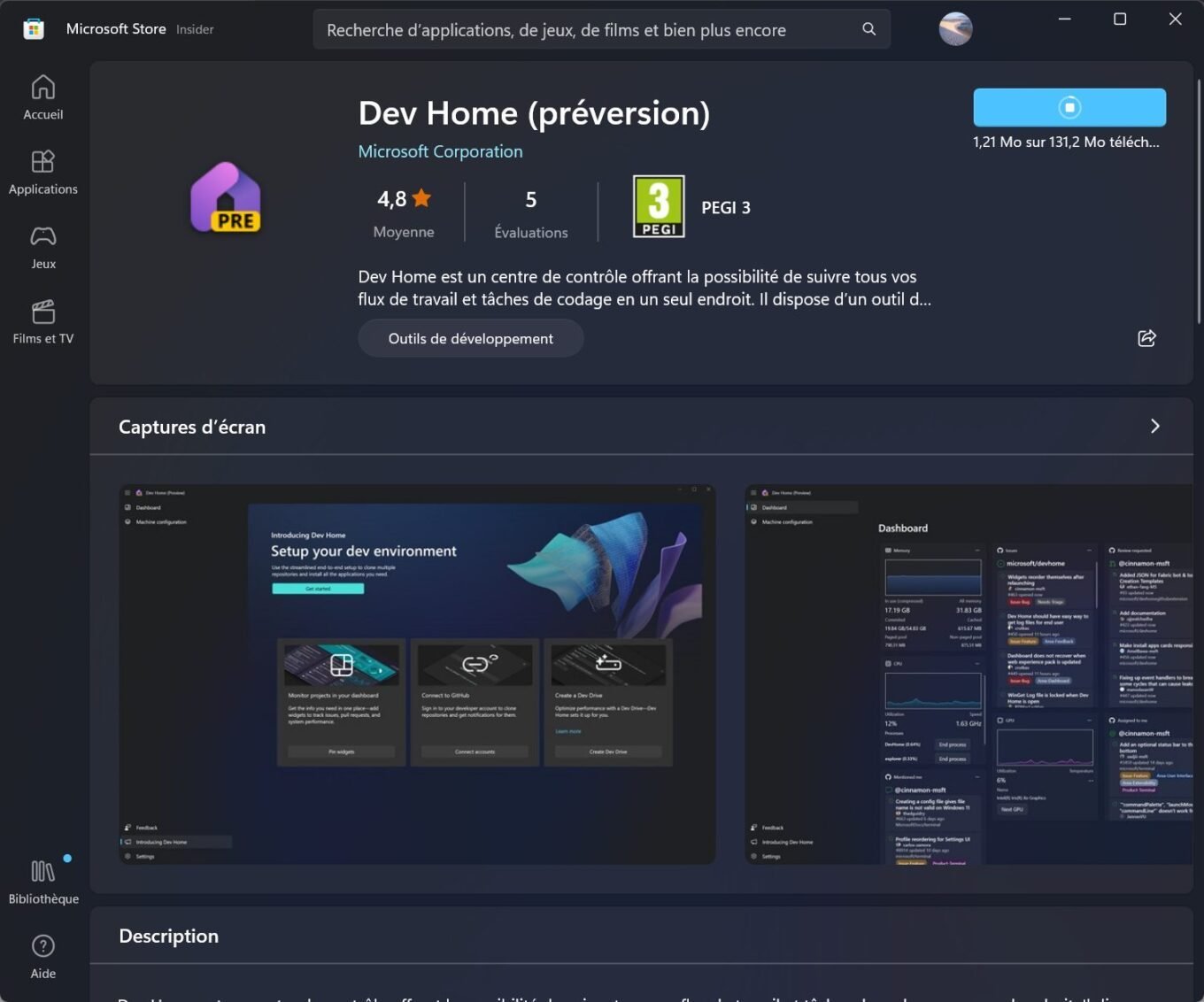Image resolution: width=1204 pixels, height=1002 pixels.
Task: Minimize the Microsoft Store window
Action: [1064, 19]
